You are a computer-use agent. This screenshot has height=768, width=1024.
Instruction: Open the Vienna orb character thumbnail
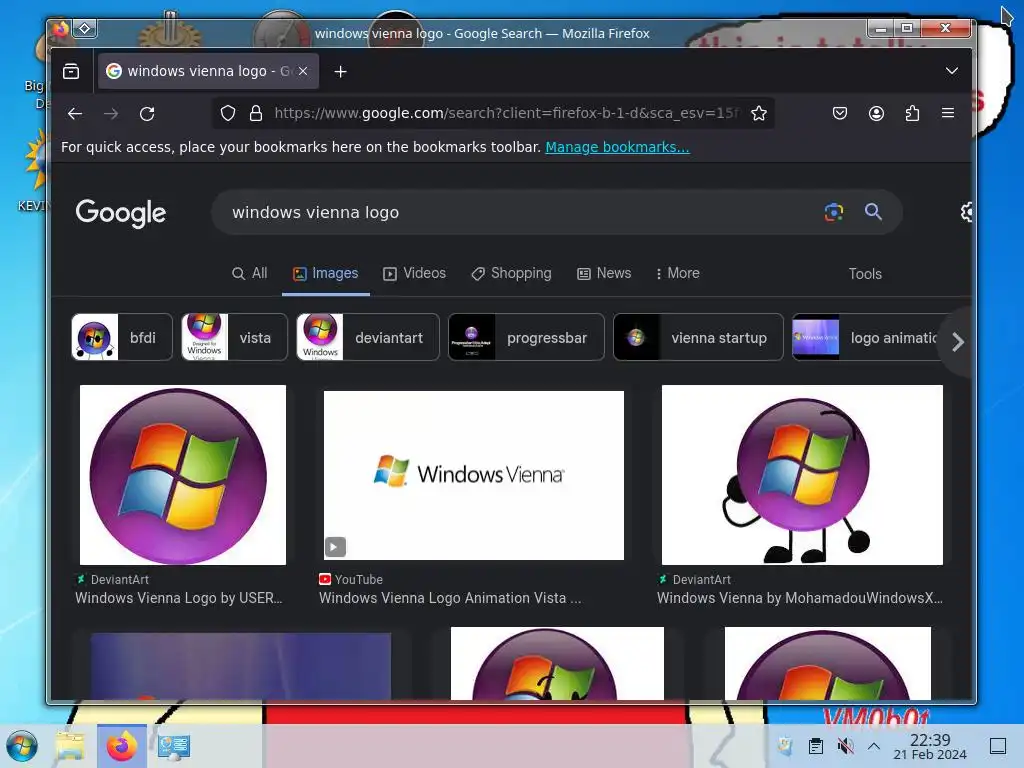coord(802,475)
